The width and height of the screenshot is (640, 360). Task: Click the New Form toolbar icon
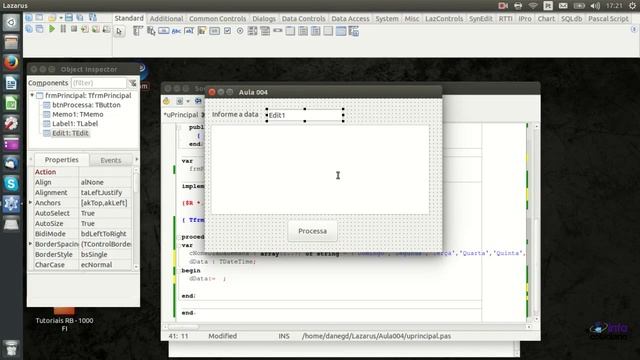[x=39, y=18]
